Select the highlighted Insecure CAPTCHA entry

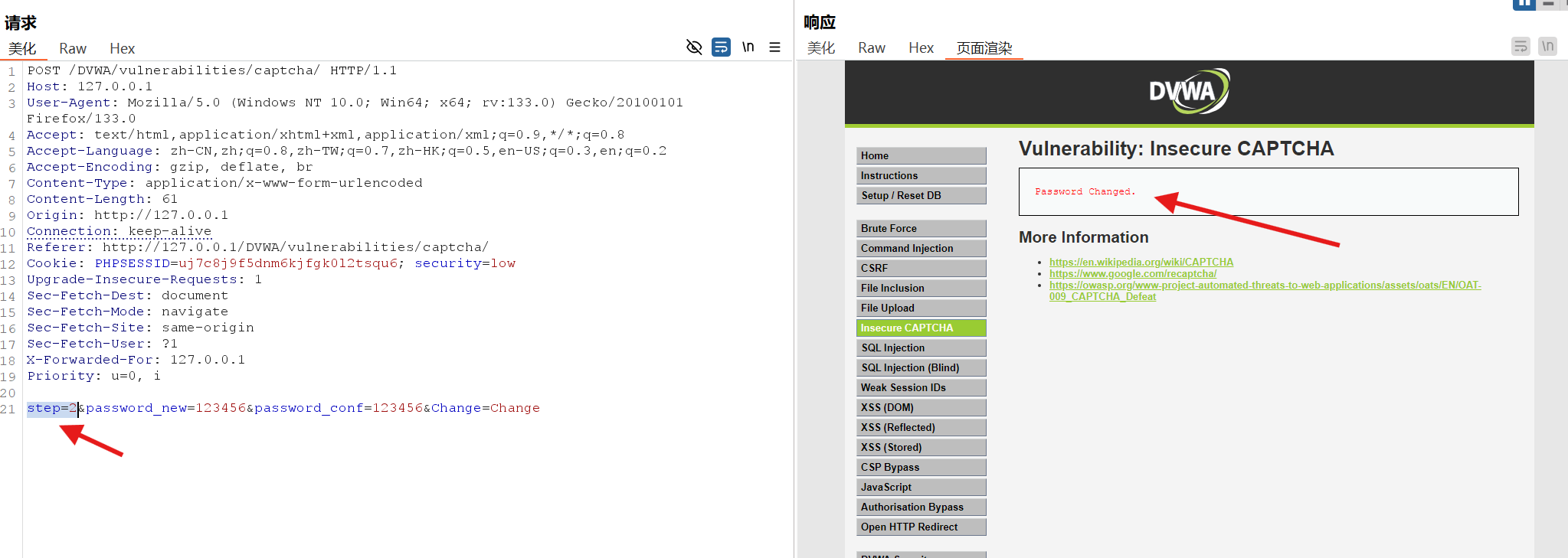tap(921, 328)
